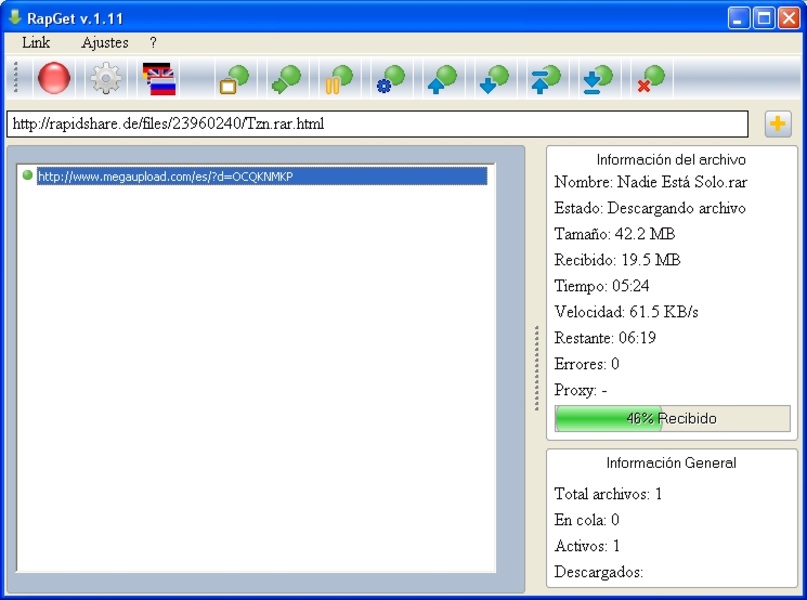The image size is (807, 600).
Task: Click the green status dot beside megaupload link
Action: 28,175
